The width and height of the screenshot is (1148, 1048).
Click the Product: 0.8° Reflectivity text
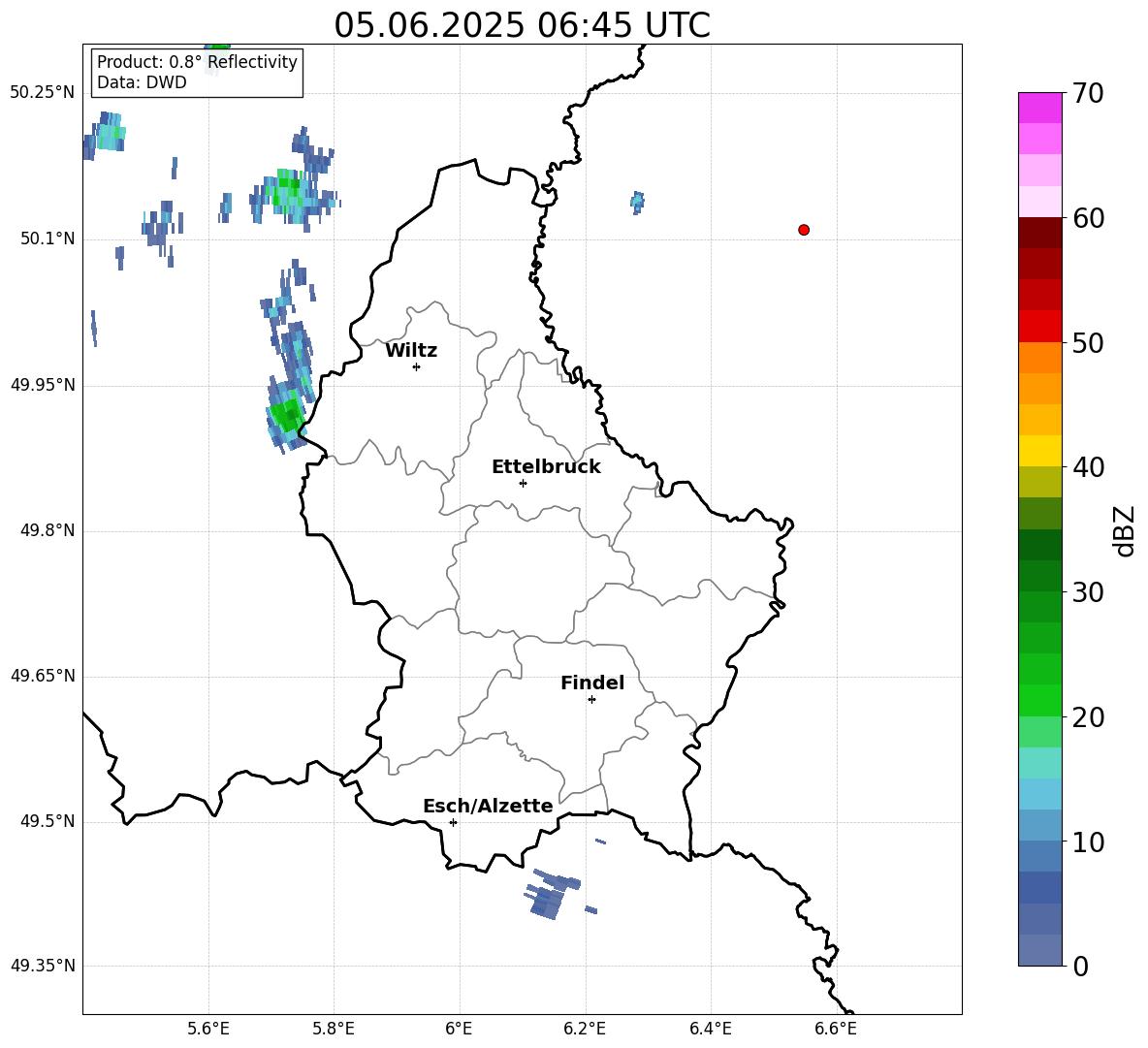coord(197,62)
